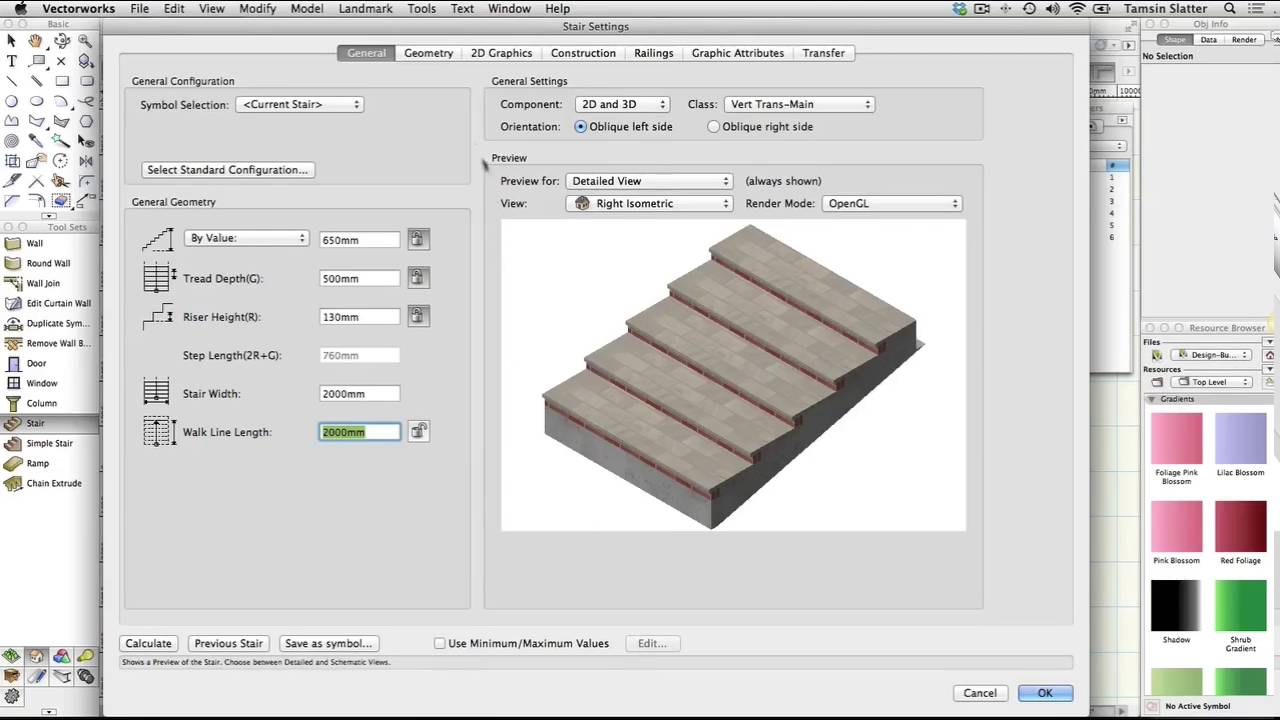Confirm stair settings with OK
1280x720 pixels.
point(1045,693)
